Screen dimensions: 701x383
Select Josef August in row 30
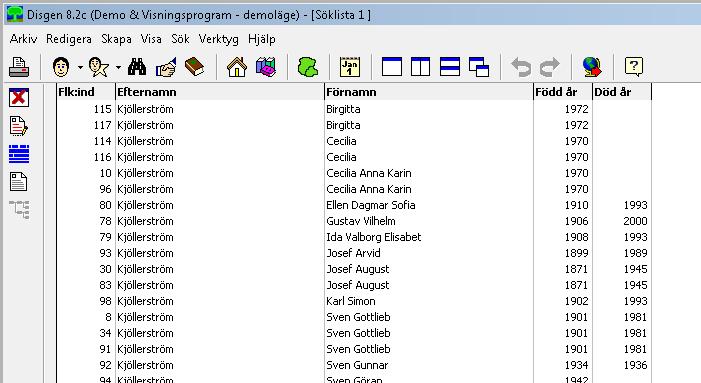coord(358,269)
